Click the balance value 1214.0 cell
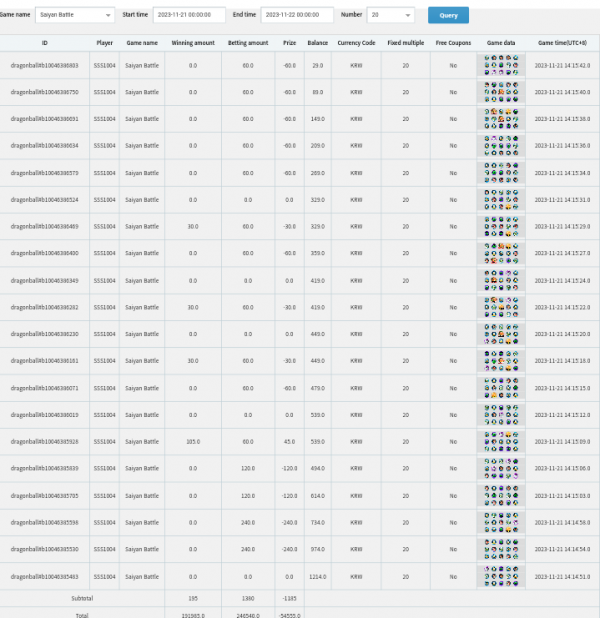Image resolution: width=600 pixels, height=618 pixels. pos(317,577)
